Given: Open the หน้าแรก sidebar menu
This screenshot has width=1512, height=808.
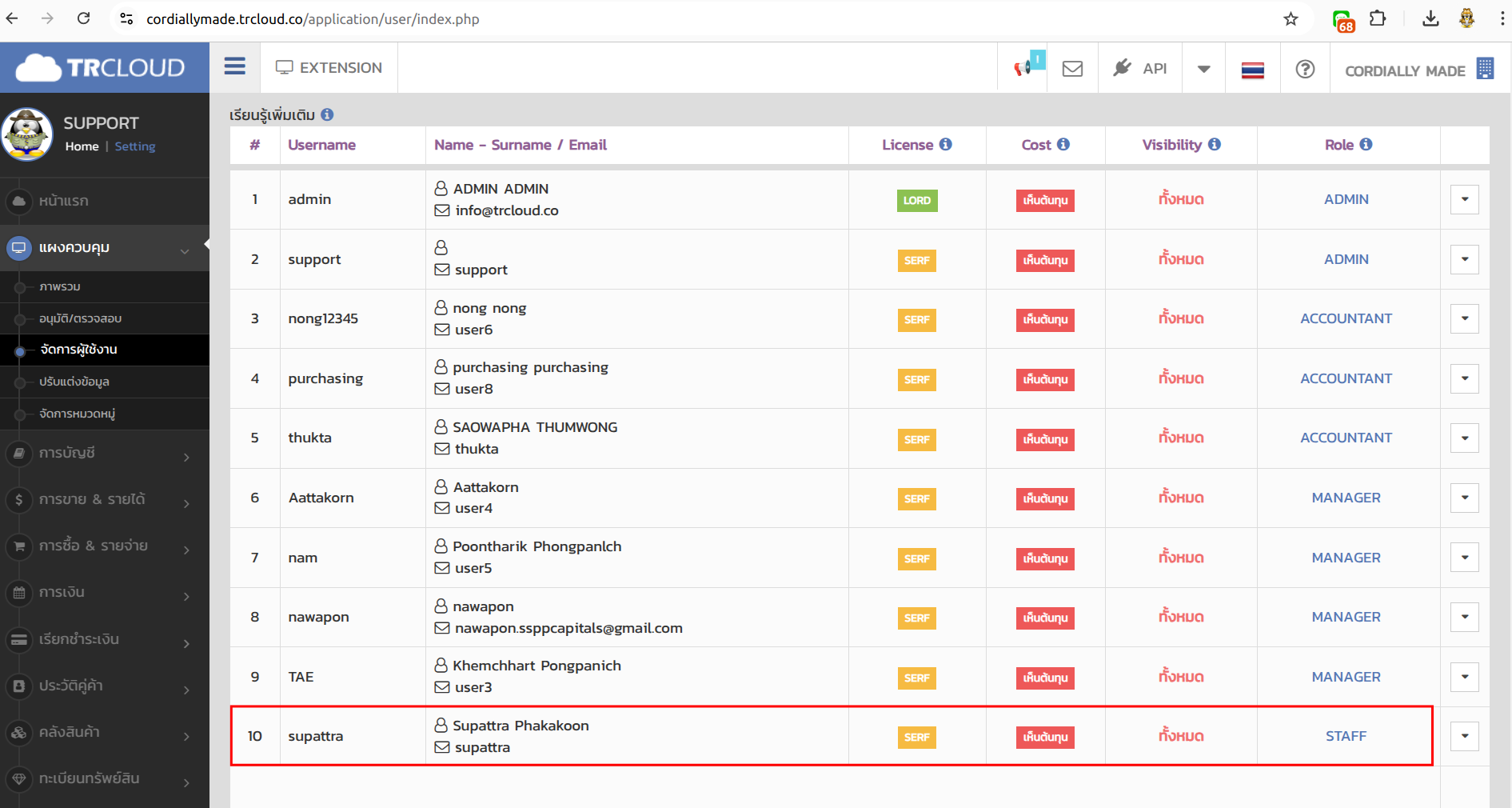Looking at the screenshot, I should [105, 201].
